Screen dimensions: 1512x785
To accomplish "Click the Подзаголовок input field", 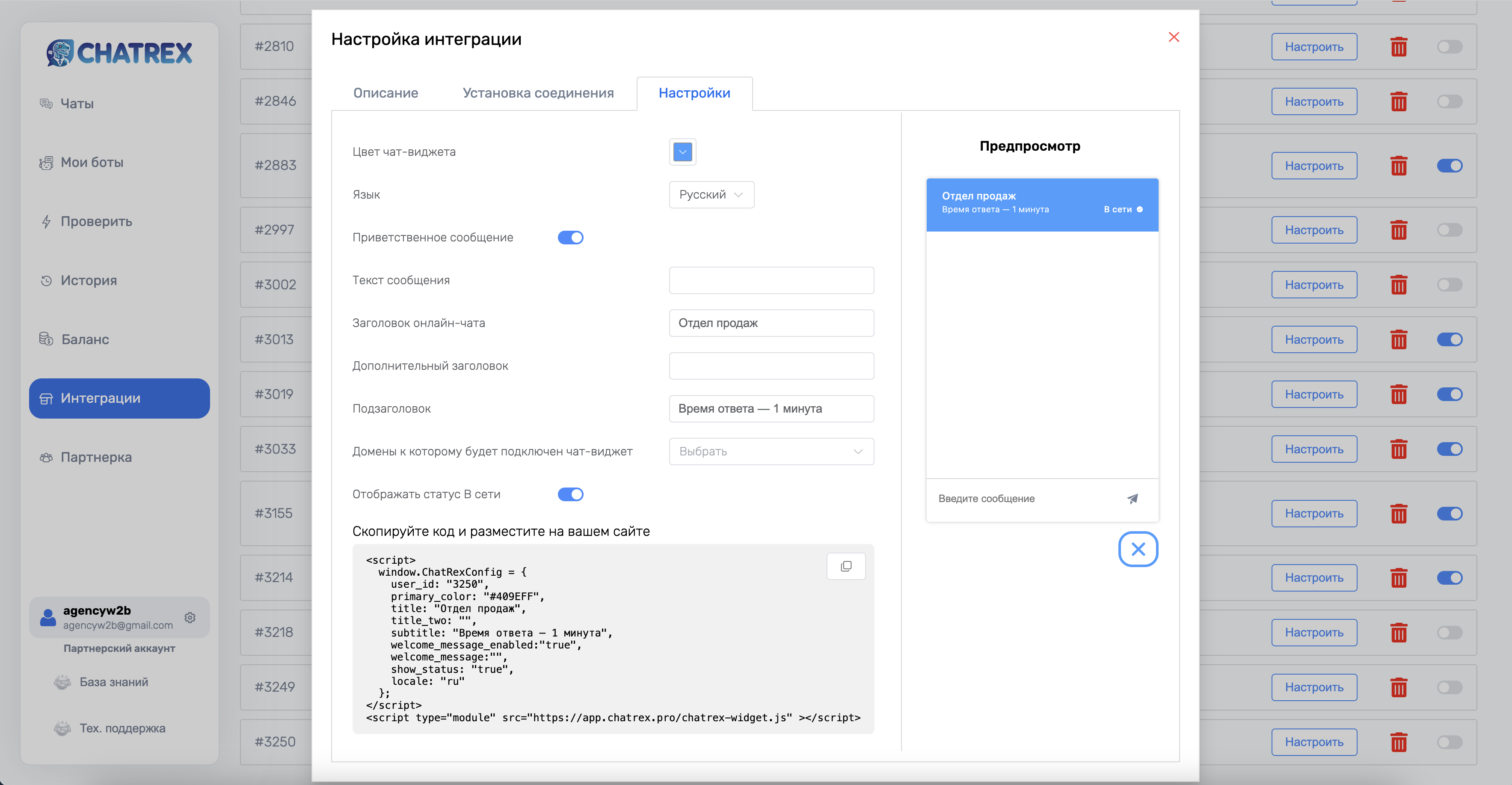I will pos(771,409).
